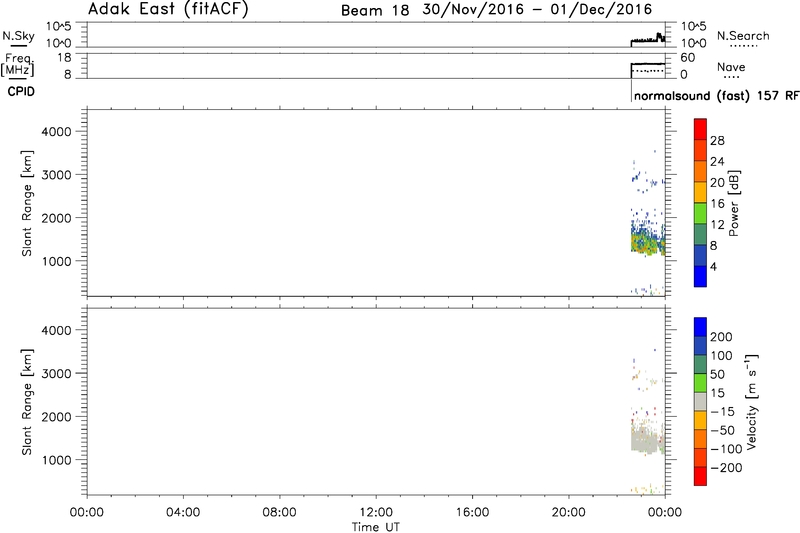Click the blue top swatch of the Velocity colorbar
This screenshot has height=533, width=800.
click(700, 327)
